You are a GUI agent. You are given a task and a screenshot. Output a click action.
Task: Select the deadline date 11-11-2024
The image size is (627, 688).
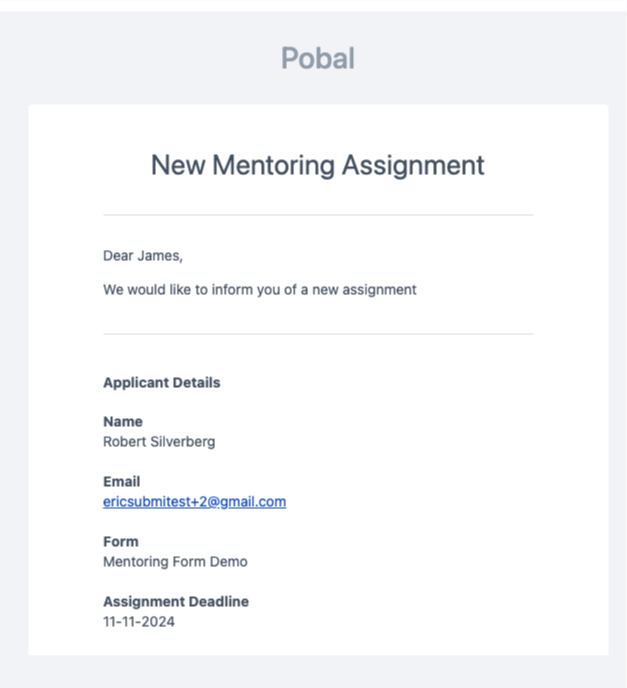point(139,622)
